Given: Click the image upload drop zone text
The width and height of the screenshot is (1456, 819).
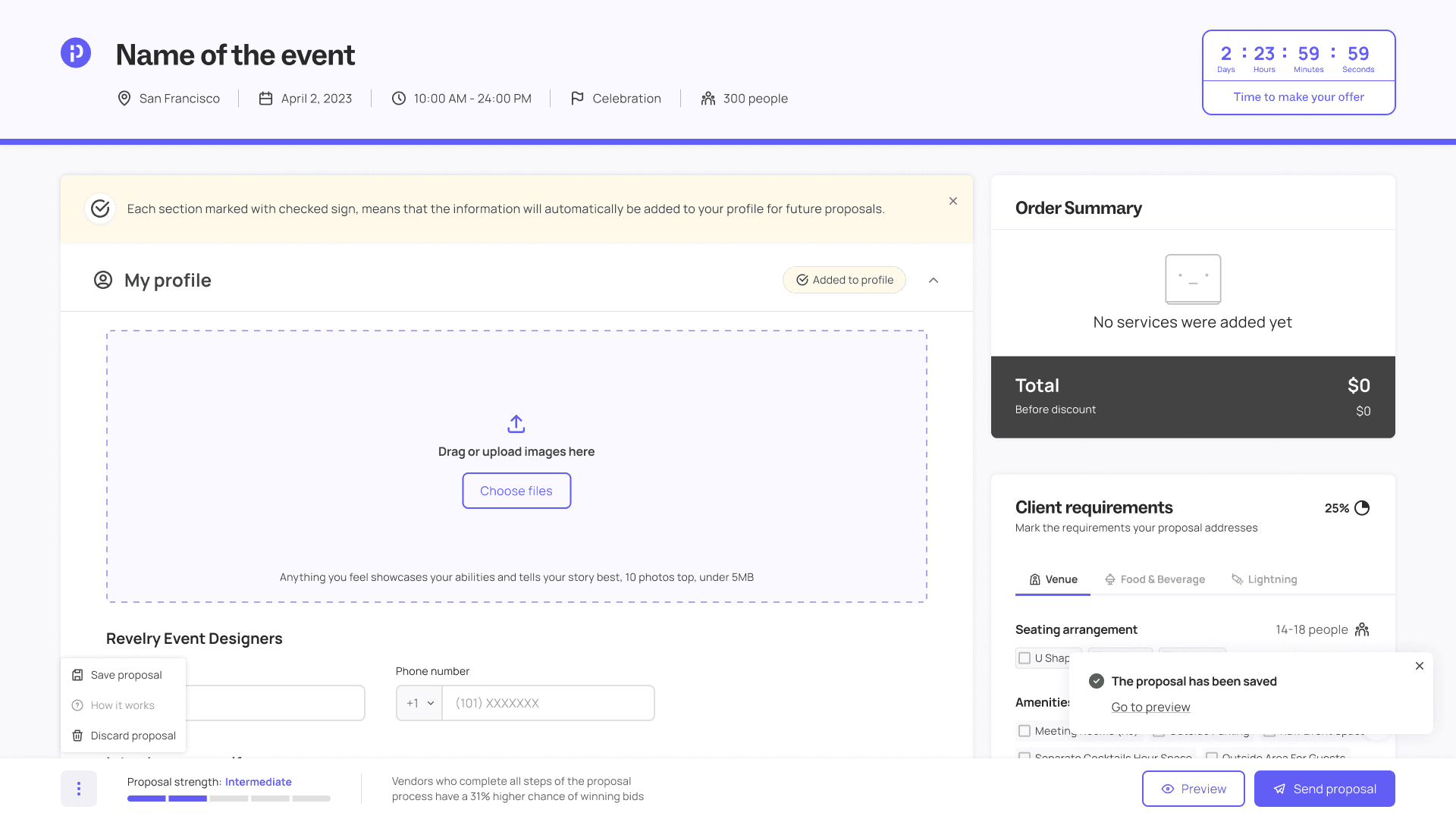Looking at the screenshot, I should (516, 451).
